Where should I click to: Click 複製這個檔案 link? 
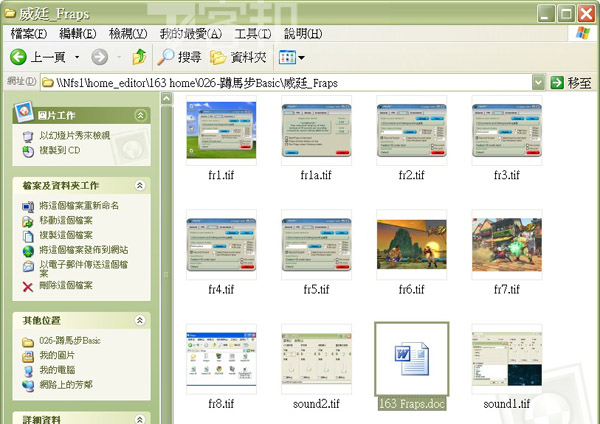click(66, 235)
